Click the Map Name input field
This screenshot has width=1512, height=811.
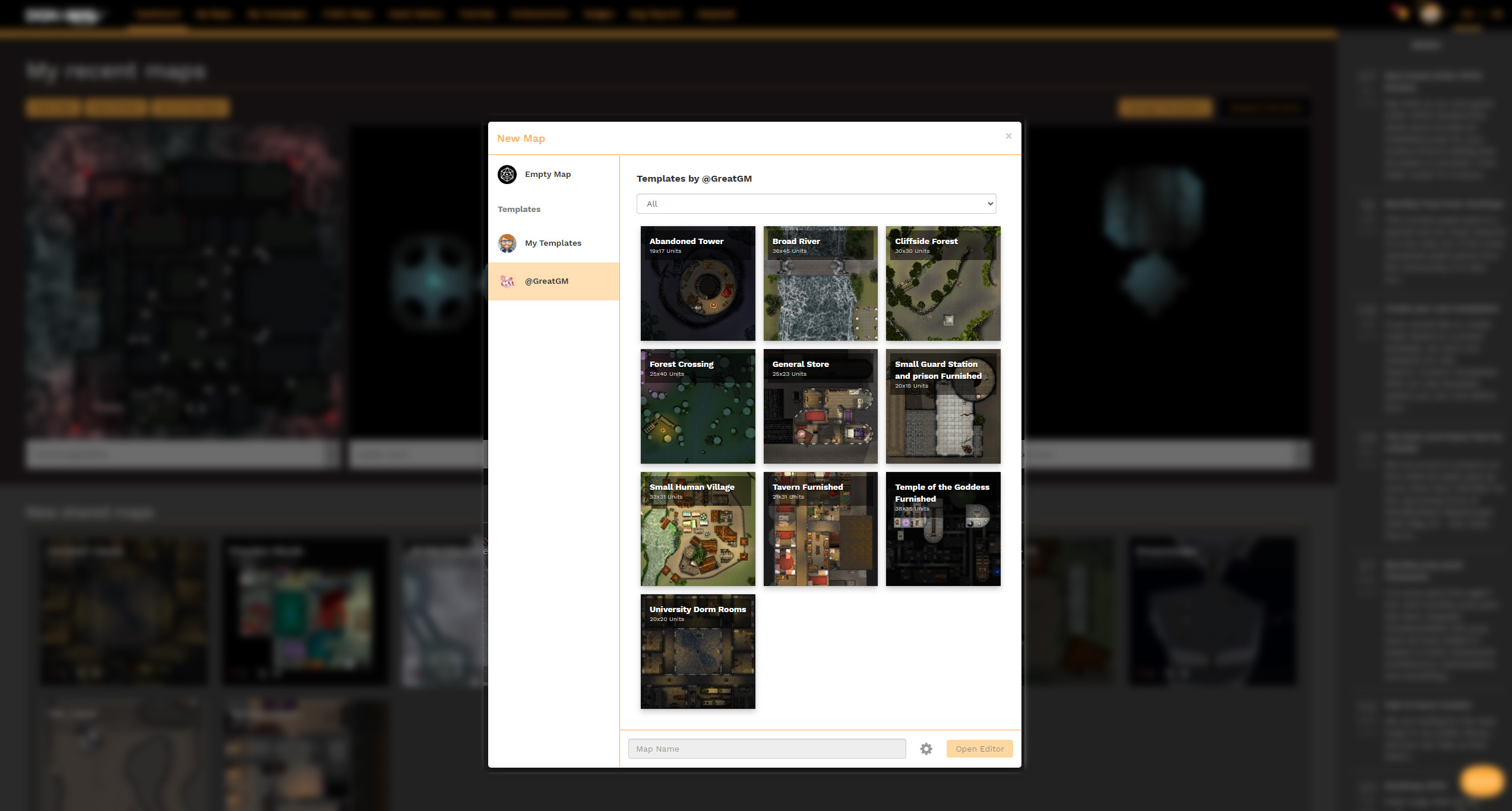tap(767, 749)
